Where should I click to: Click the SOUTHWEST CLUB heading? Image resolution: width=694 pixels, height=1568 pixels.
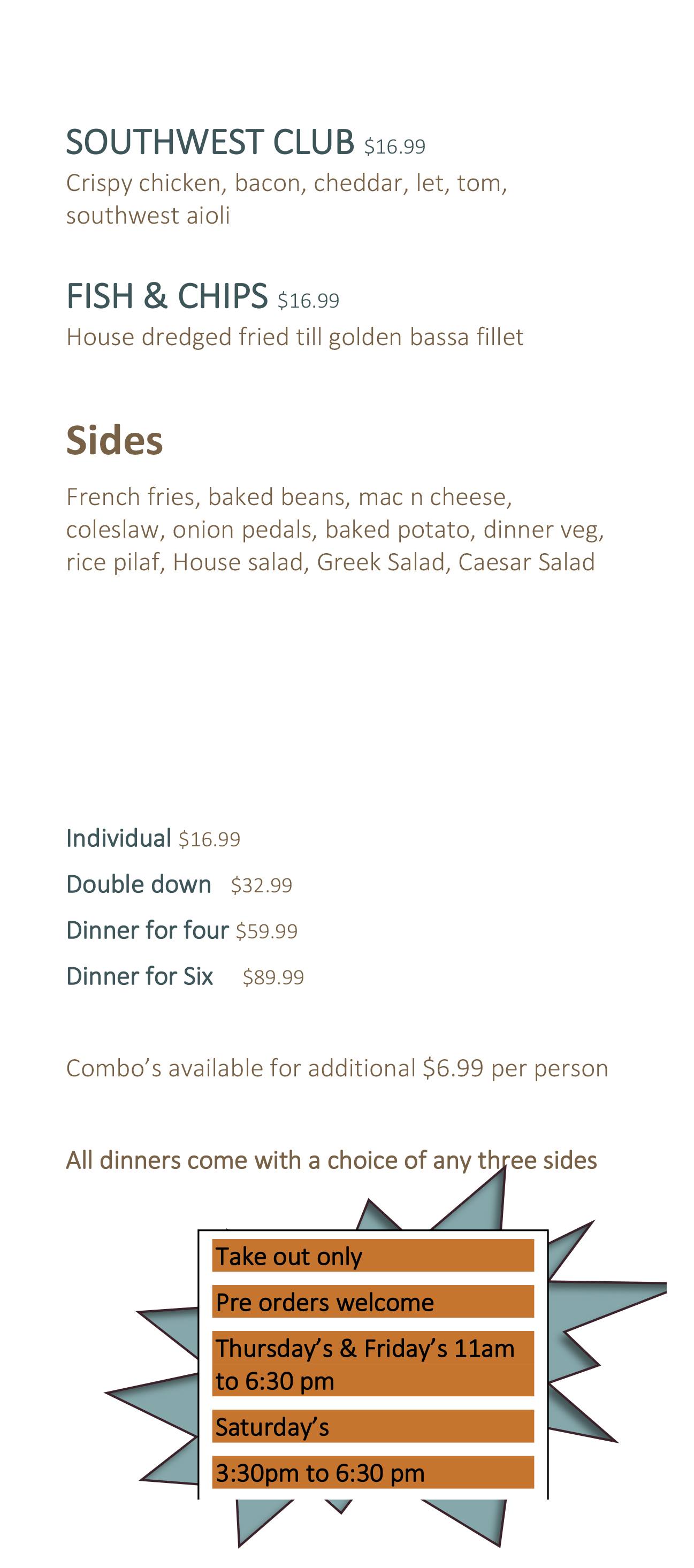pyautogui.click(x=209, y=142)
